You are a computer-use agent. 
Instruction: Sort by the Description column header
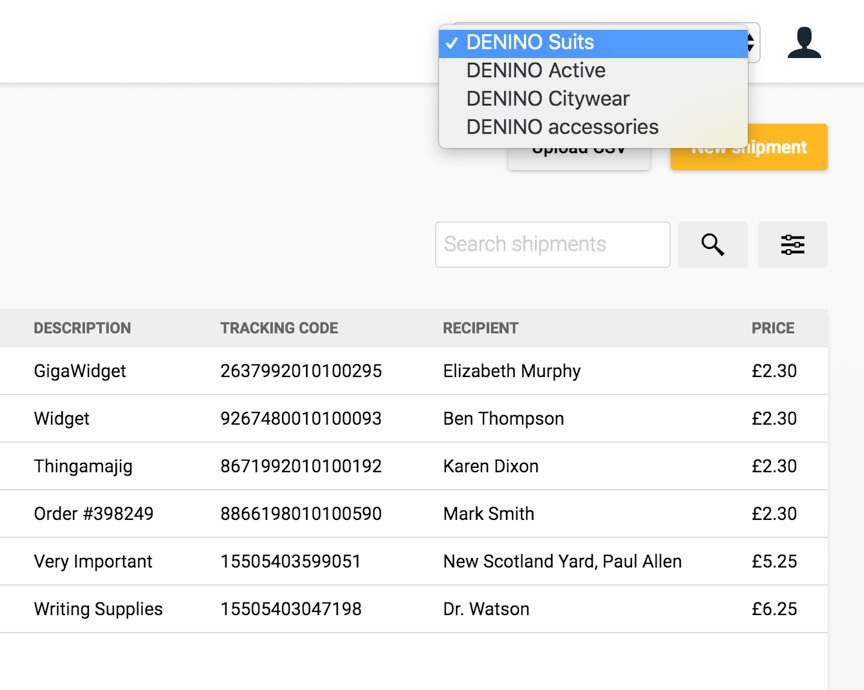point(82,328)
